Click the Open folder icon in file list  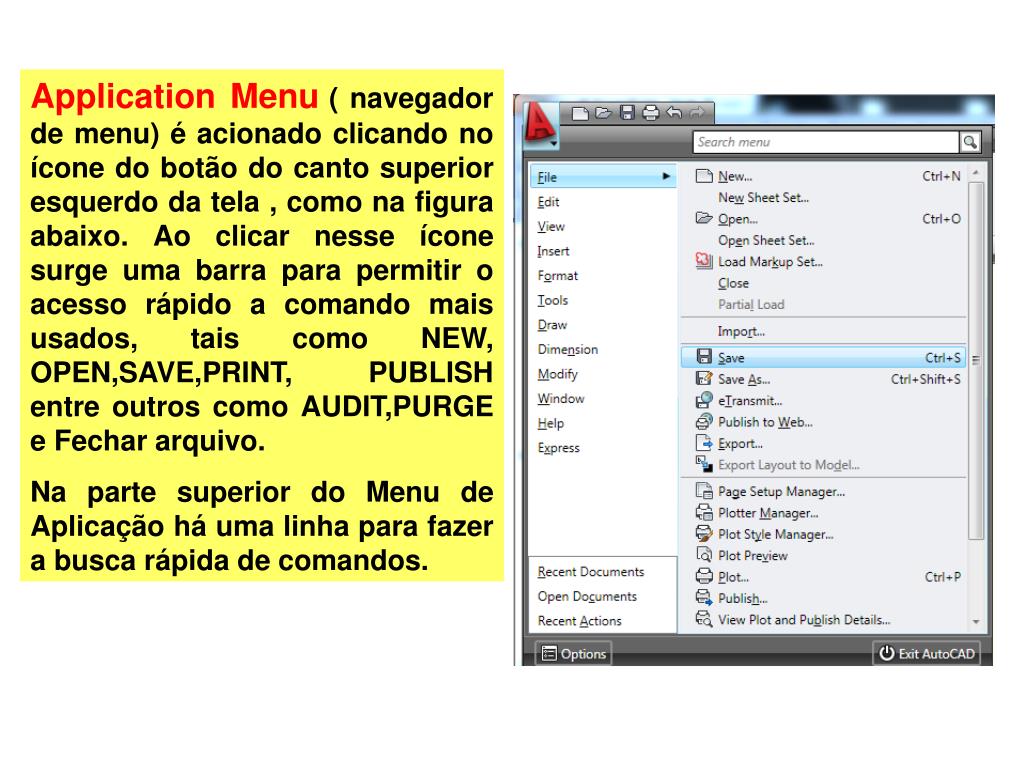point(704,218)
